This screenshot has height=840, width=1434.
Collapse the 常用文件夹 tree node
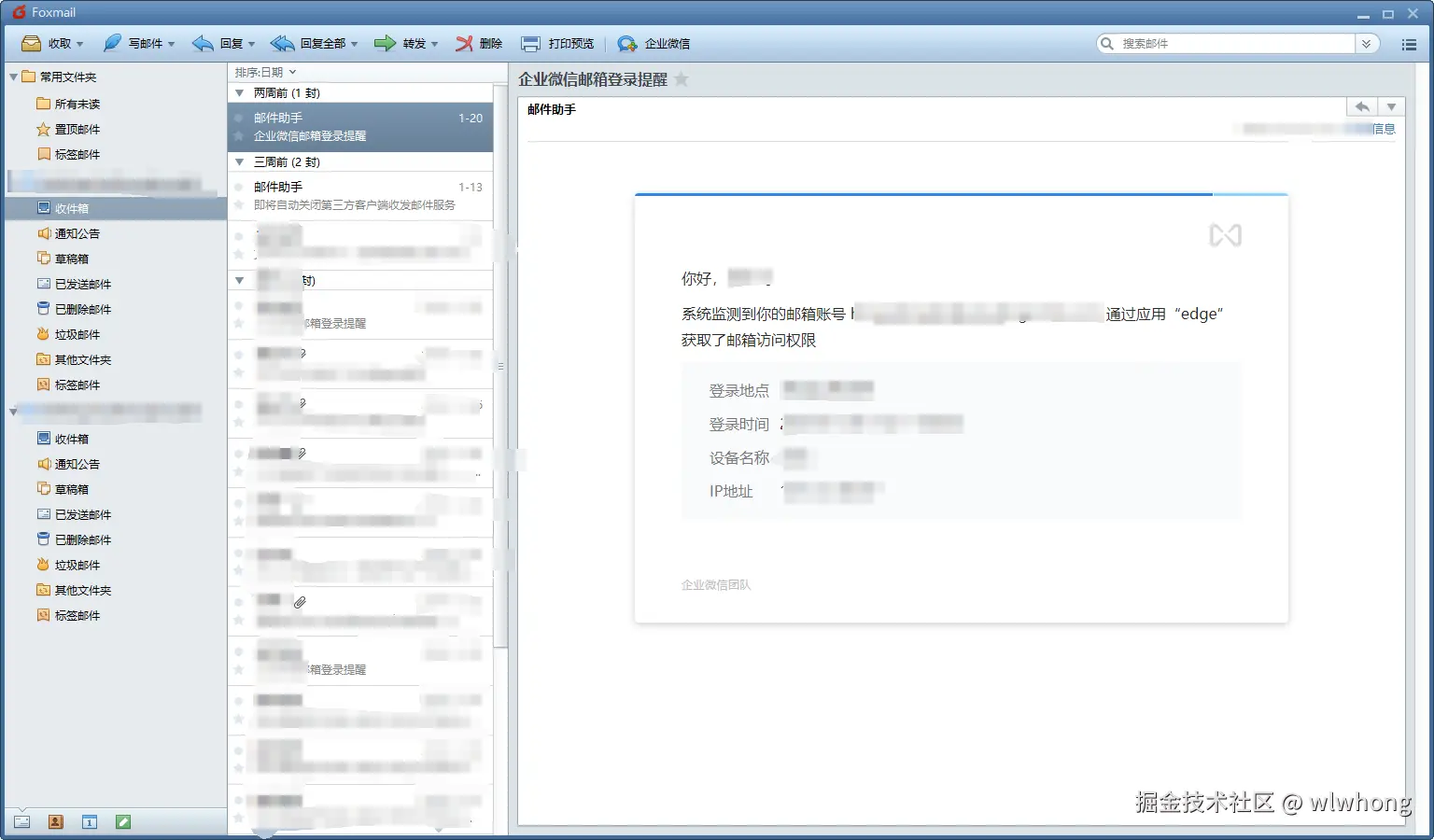coord(13,77)
